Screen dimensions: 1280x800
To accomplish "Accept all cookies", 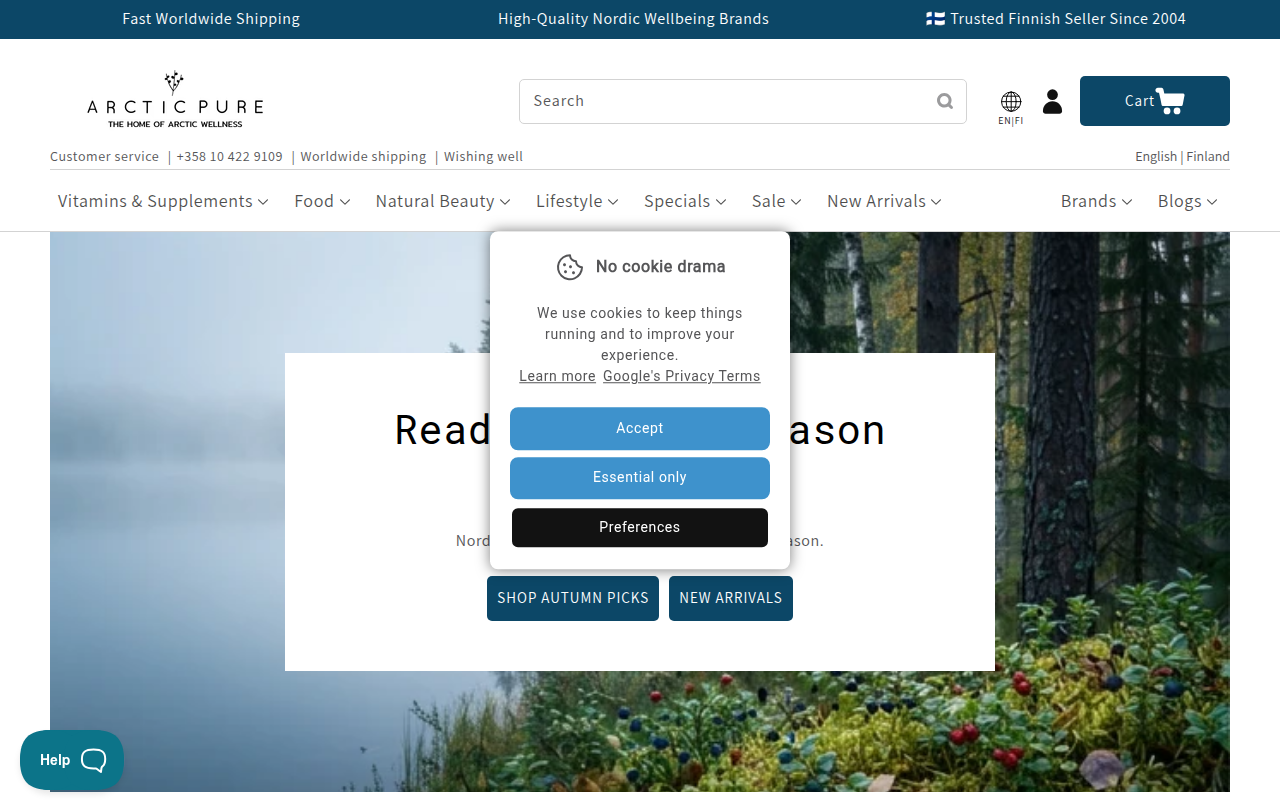I will (x=640, y=428).
